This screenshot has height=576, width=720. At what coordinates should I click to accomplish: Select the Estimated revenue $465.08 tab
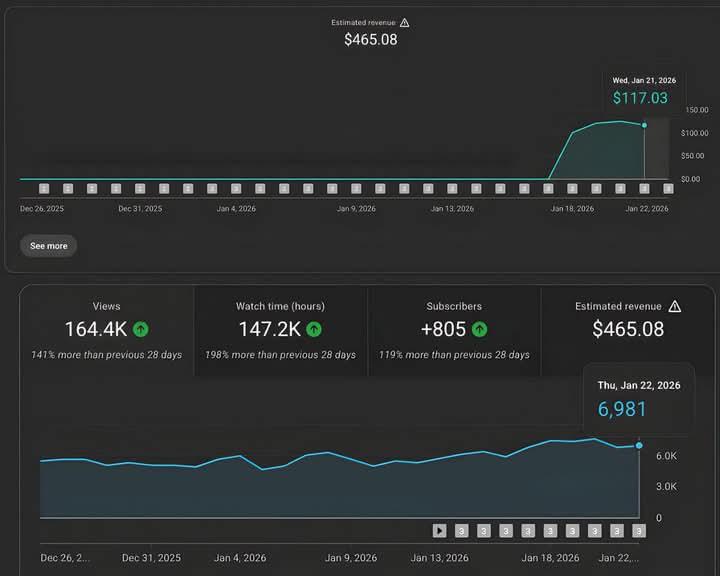click(x=627, y=331)
